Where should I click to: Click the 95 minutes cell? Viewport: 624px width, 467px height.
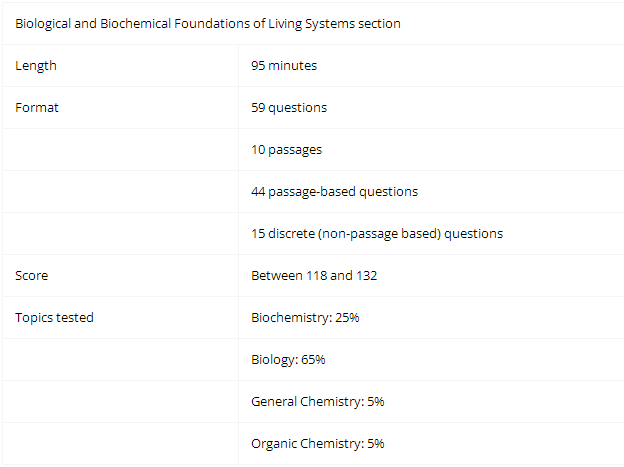(x=431, y=66)
